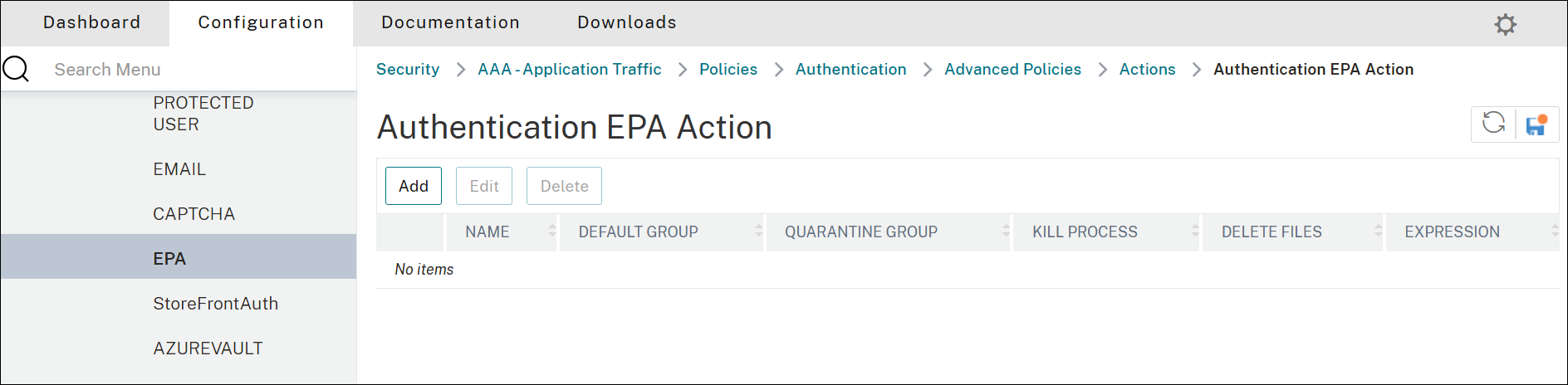Click 'Authentication EPA Action' in the breadcrumb
Screen dimensions: 1568x385
tap(1313, 70)
